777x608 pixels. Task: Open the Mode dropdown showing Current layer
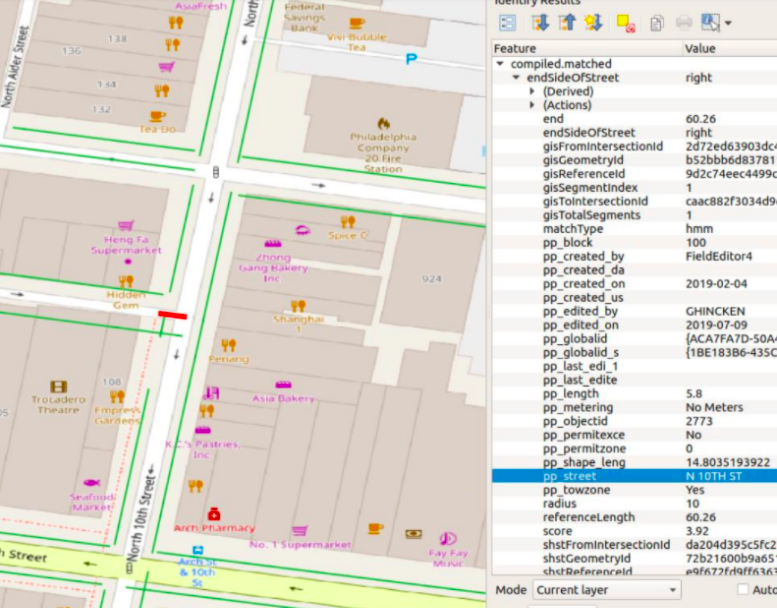[x=606, y=590]
